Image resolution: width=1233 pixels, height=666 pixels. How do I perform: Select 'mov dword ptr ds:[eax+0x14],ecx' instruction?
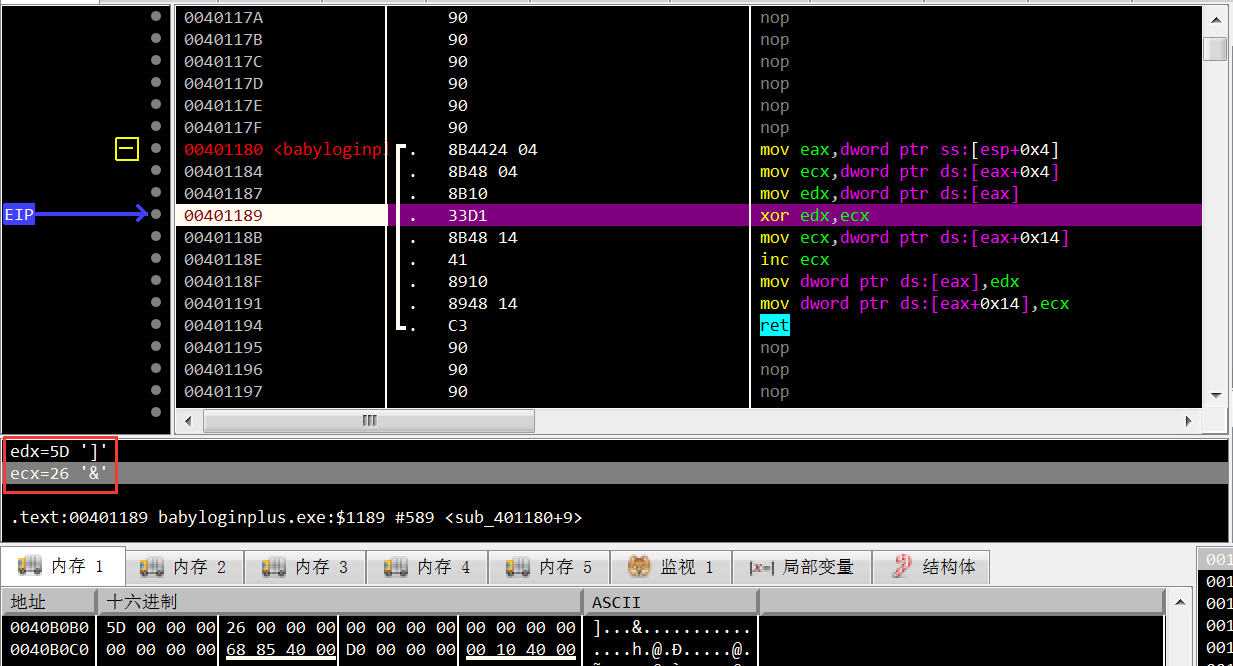click(x=914, y=303)
